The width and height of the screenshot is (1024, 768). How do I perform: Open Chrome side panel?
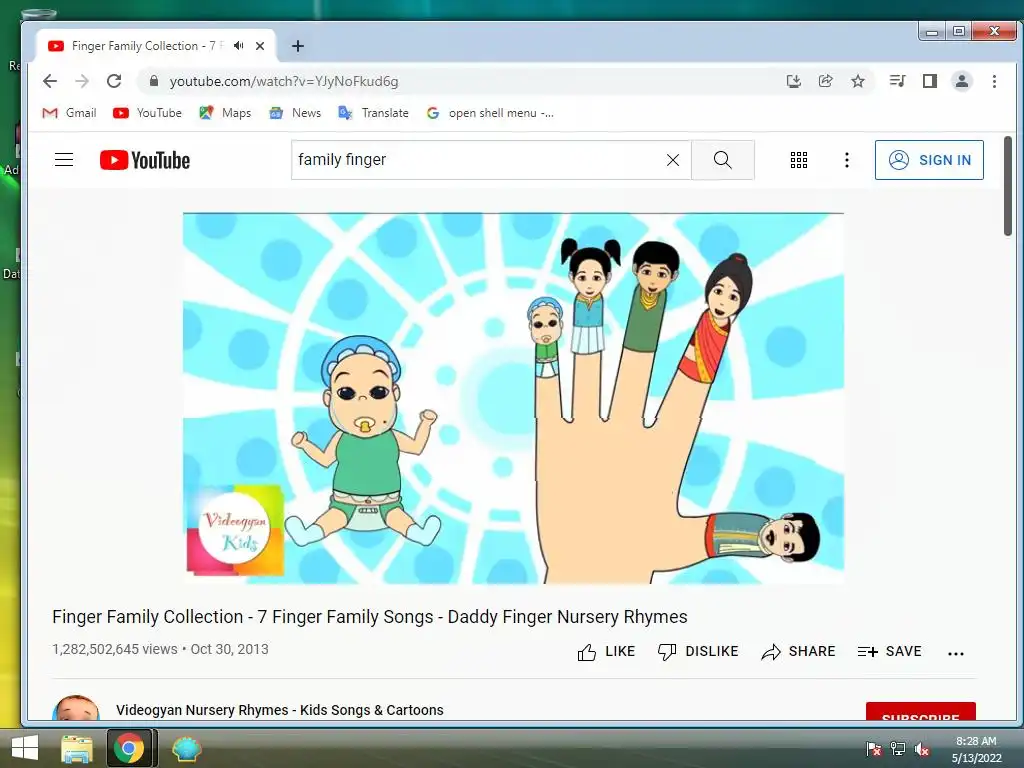[930, 81]
